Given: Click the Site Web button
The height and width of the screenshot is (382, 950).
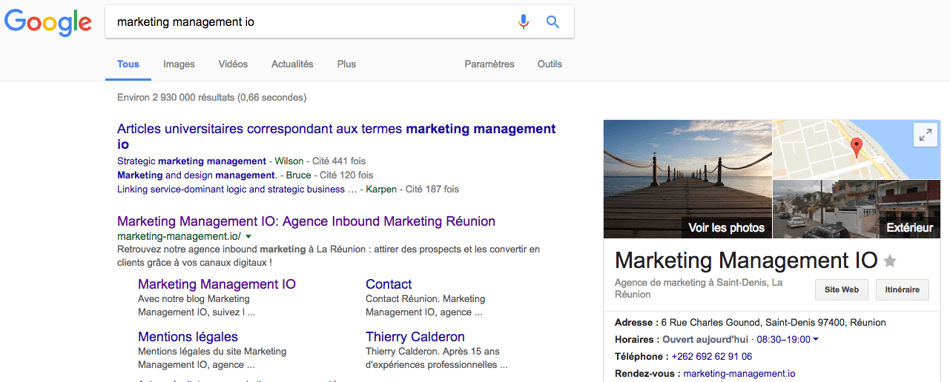Looking at the screenshot, I should [842, 290].
